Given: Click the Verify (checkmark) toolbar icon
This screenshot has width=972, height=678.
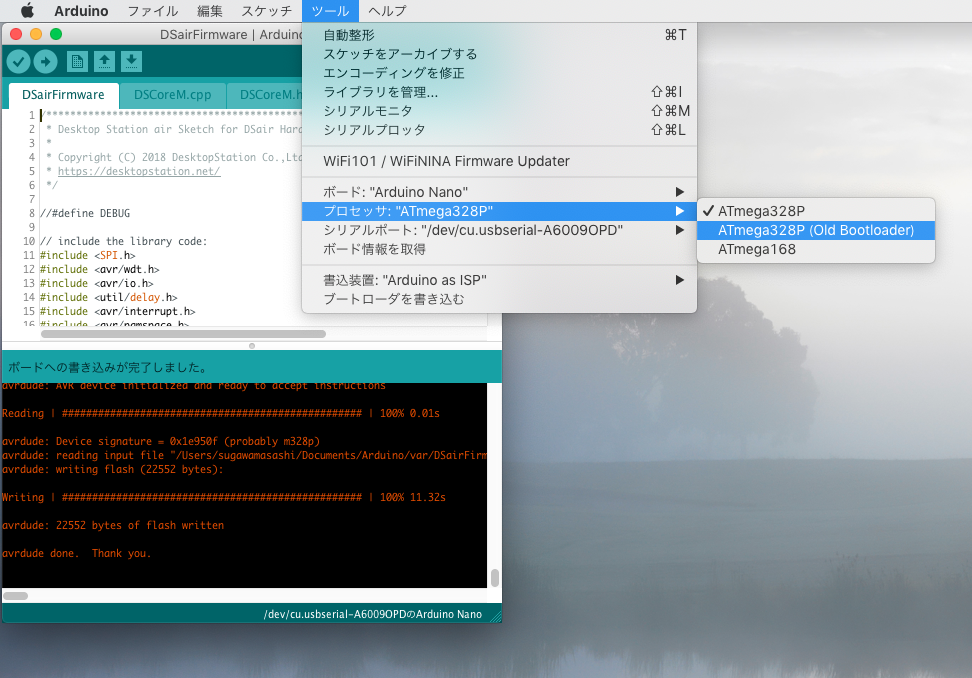Looking at the screenshot, I should click(x=19, y=61).
